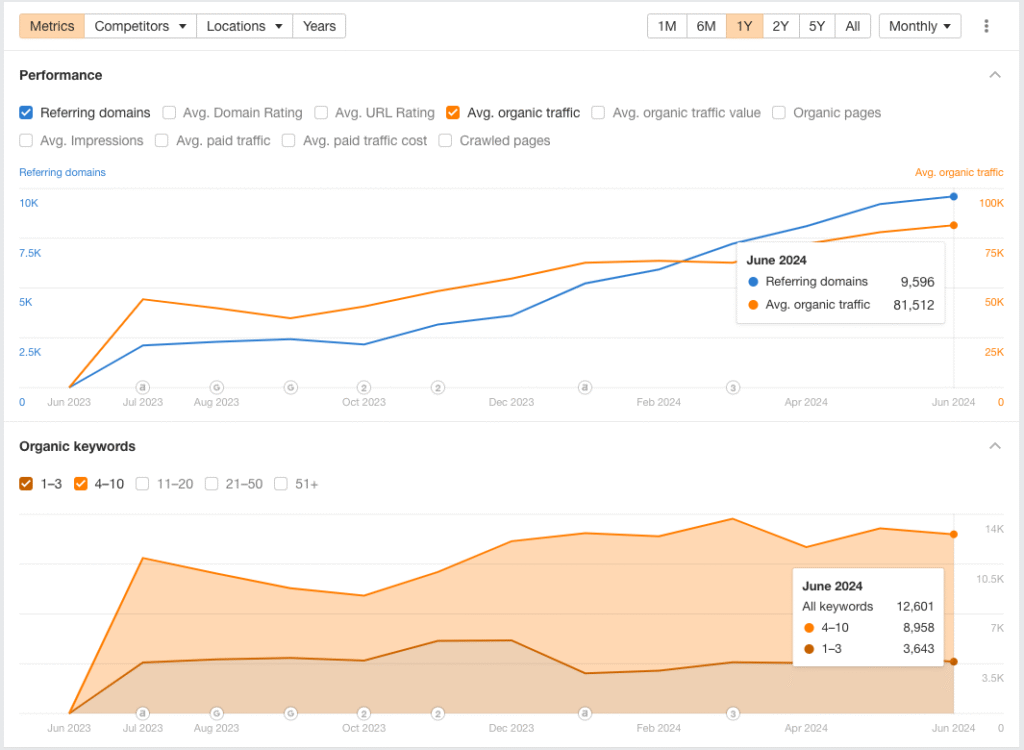Open the Competitors dropdown

[140, 26]
